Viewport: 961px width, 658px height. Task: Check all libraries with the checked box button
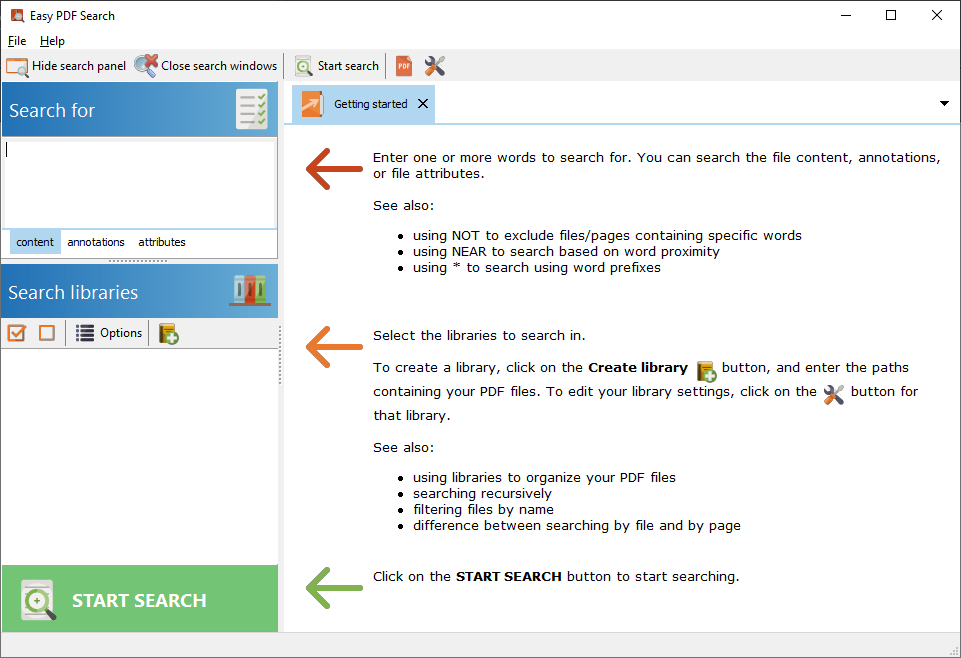pos(16,333)
